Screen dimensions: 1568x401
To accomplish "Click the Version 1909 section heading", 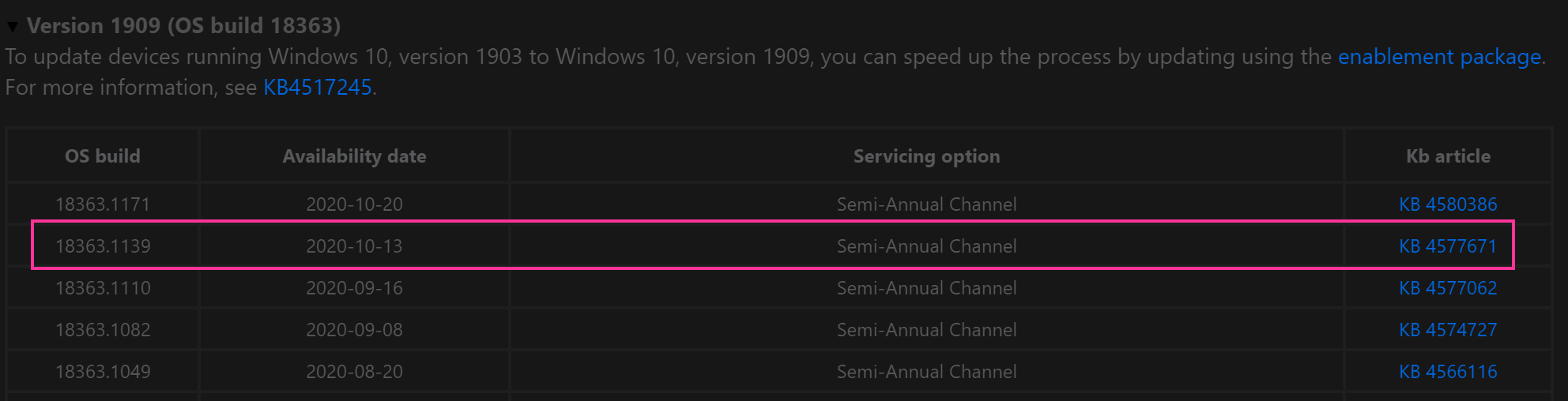I will [x=183, y=26].
